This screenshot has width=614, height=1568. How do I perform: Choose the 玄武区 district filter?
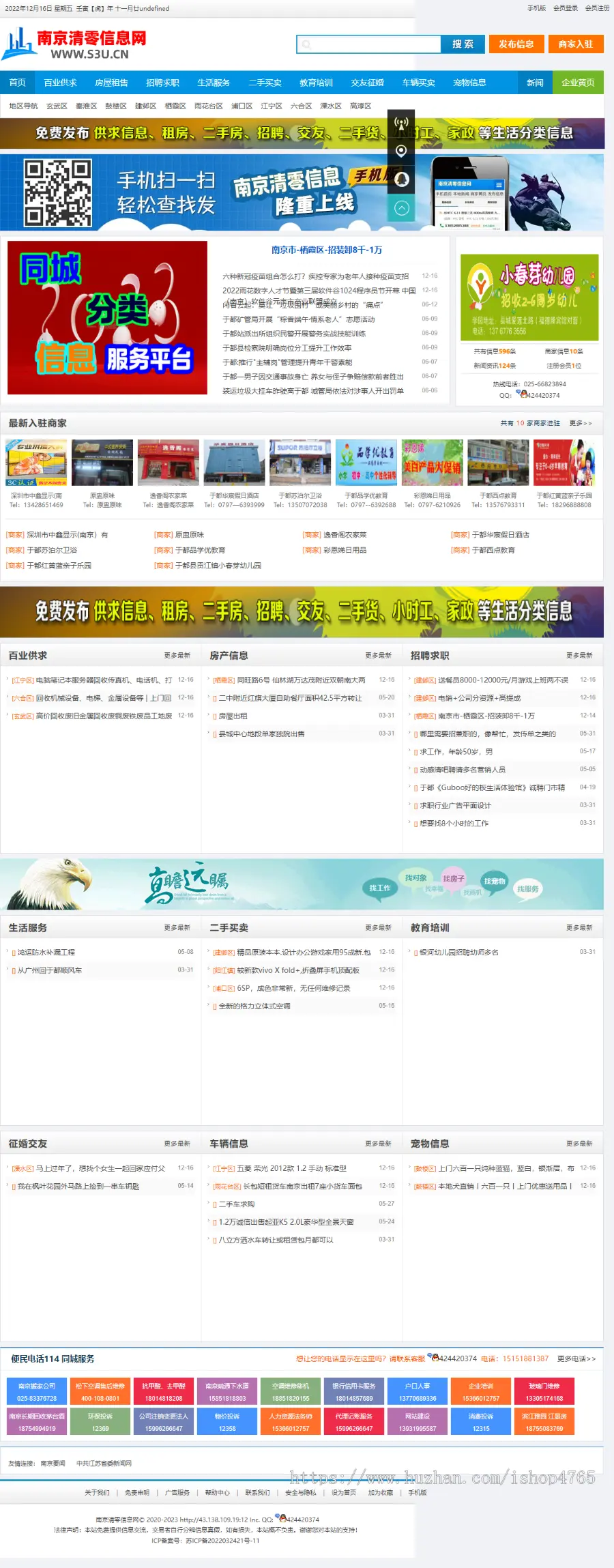pos(57,106)
